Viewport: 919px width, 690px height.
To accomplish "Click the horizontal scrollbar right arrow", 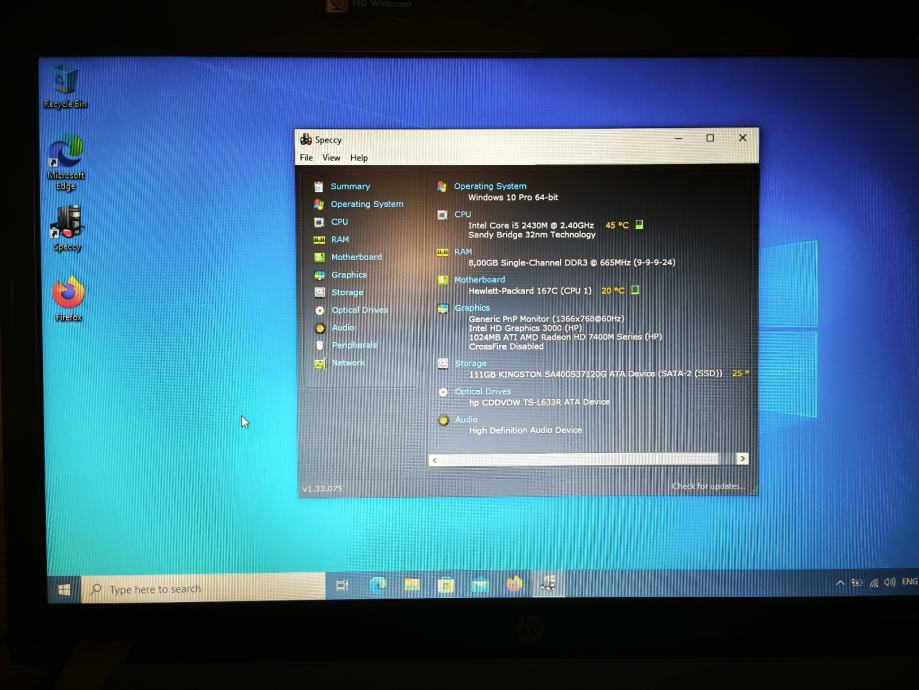I will tap(742, 458).
